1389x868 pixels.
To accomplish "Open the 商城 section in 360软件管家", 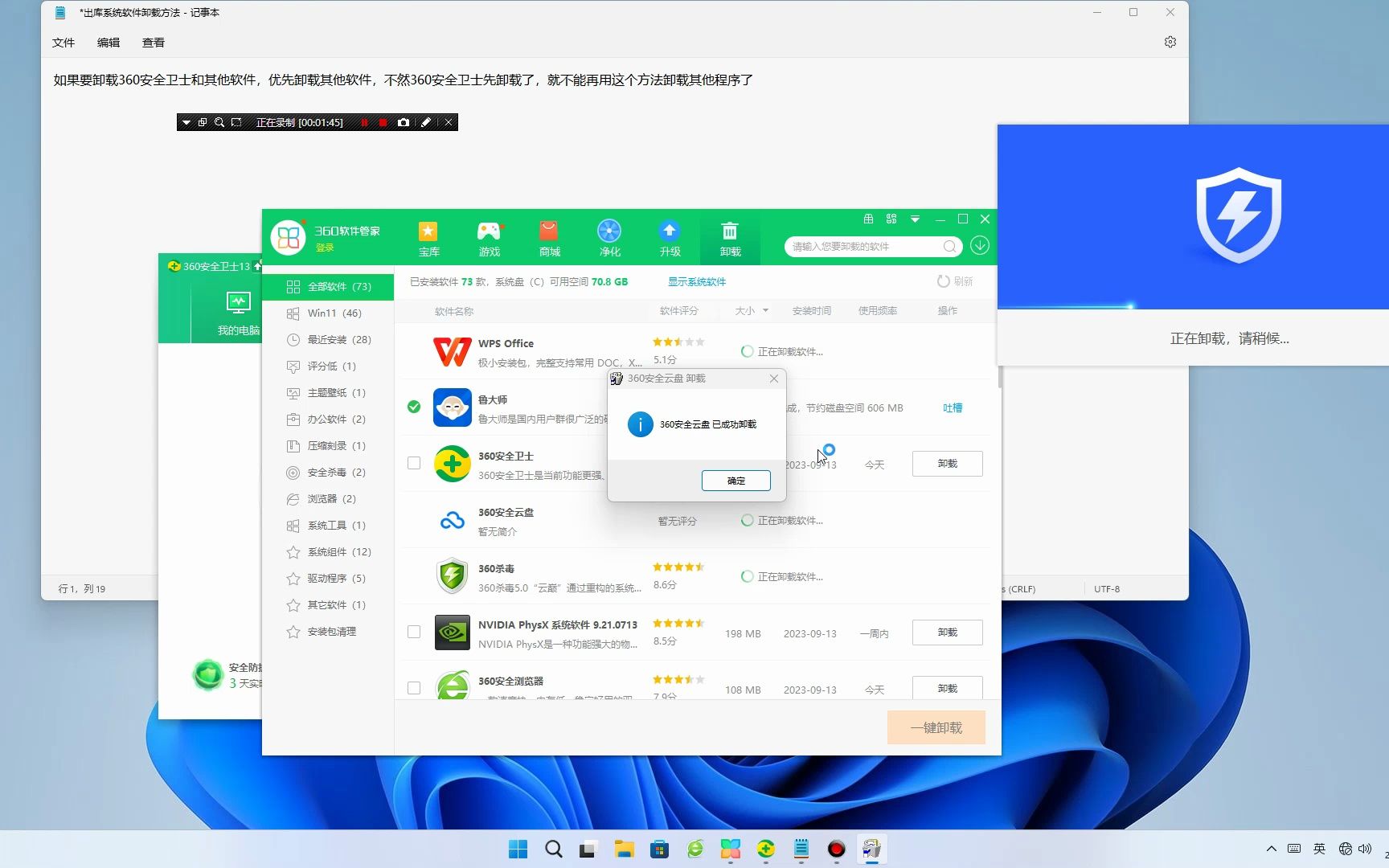I will tap(549, 238).
